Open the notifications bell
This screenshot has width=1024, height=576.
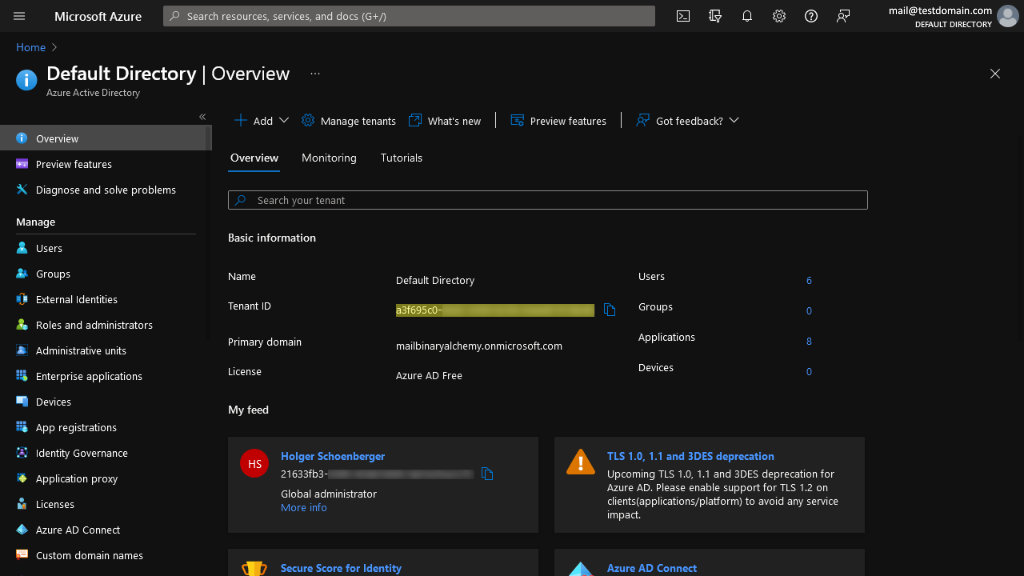(x=747, y=16)
